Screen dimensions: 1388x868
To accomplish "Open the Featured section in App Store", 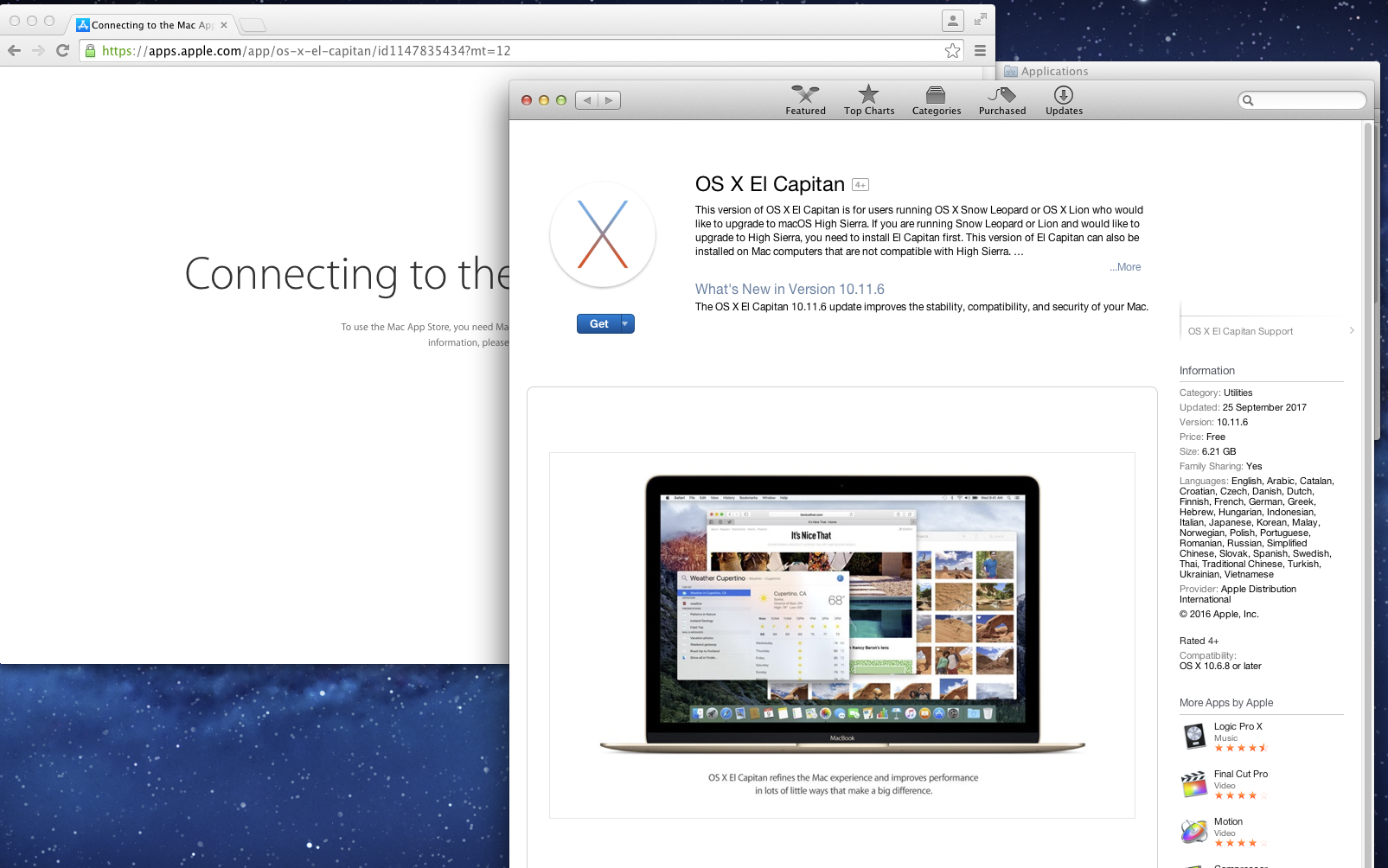I will pyautogui.click(x=805, y=100).
